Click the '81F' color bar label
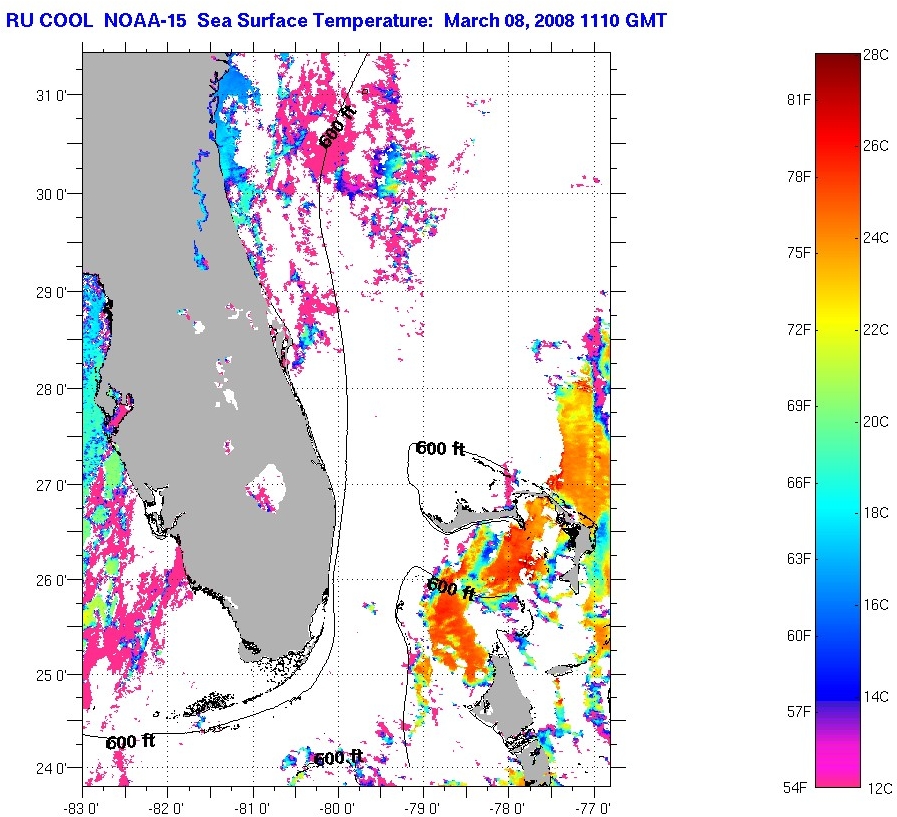 [799, 100]
